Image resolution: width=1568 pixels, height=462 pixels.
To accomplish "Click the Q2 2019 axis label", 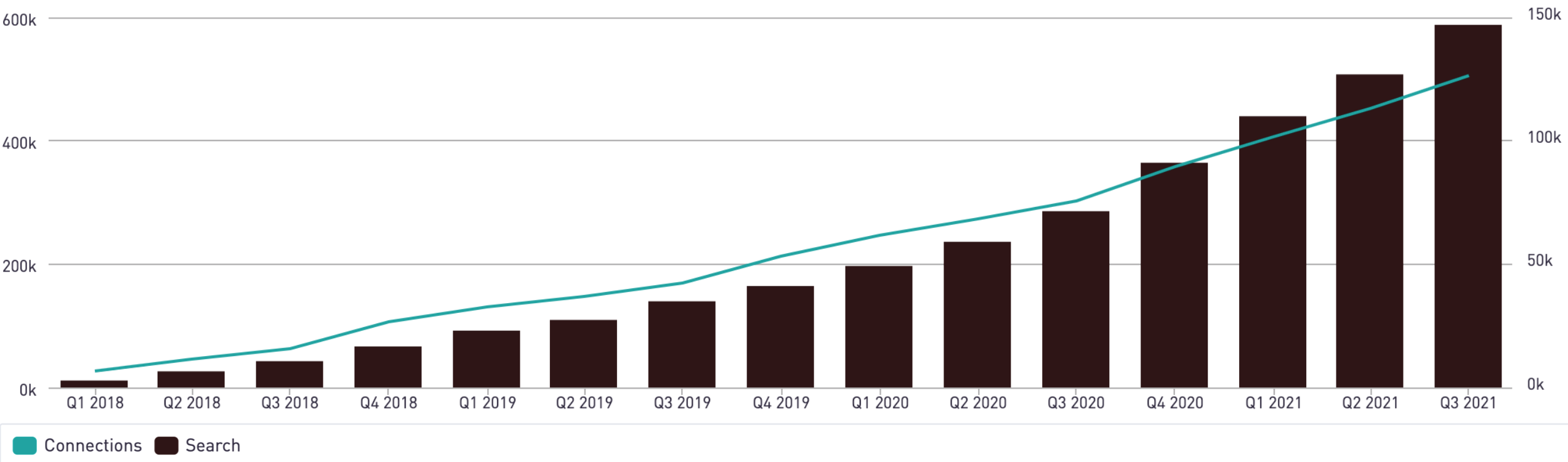I will coord(584,403).
